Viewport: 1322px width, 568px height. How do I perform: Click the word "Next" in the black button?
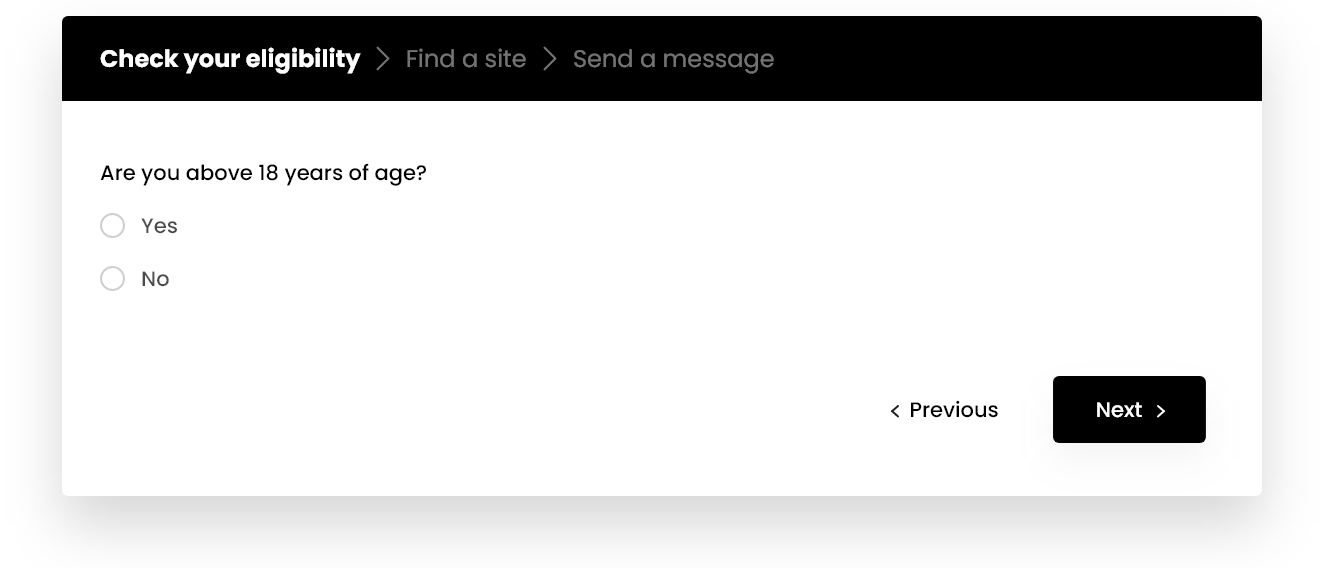tap(1118, 410)
